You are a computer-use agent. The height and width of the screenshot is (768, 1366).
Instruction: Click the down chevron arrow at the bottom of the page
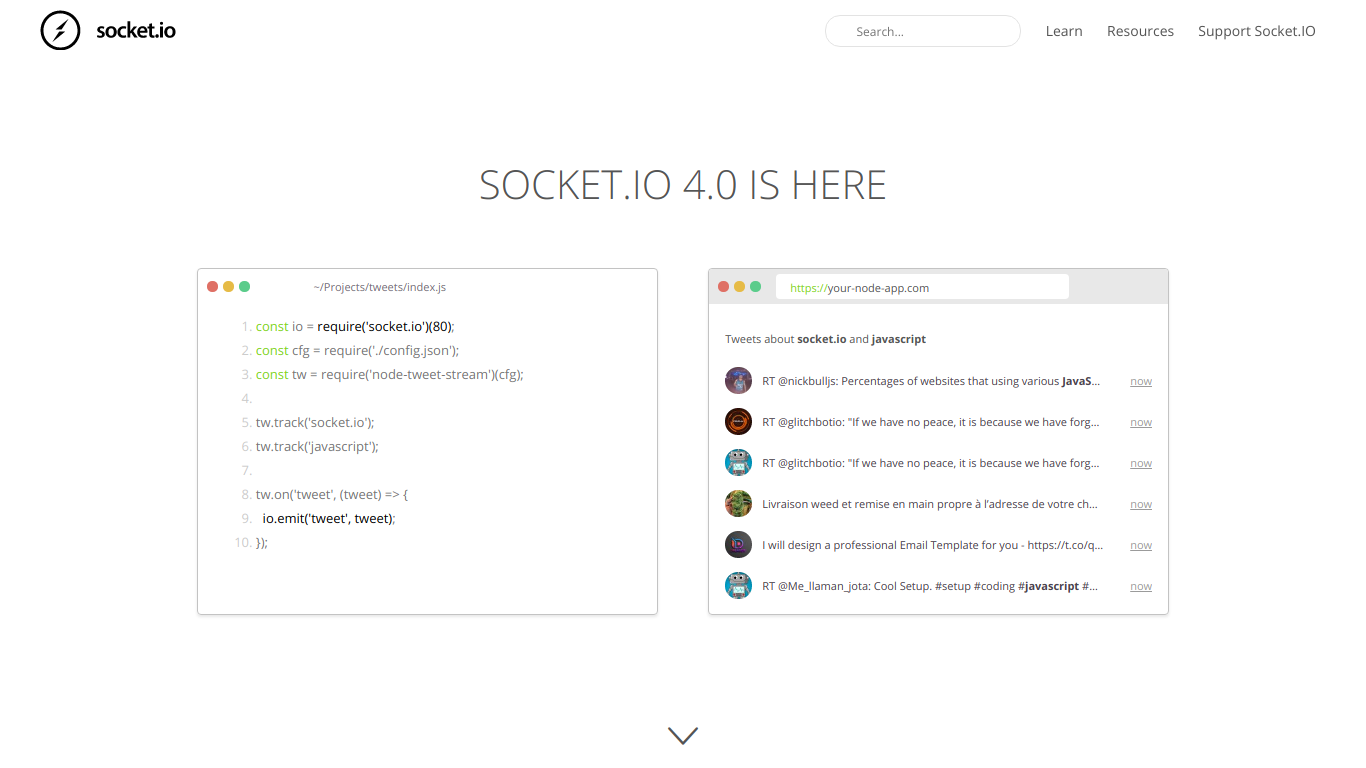click(683, 736)
